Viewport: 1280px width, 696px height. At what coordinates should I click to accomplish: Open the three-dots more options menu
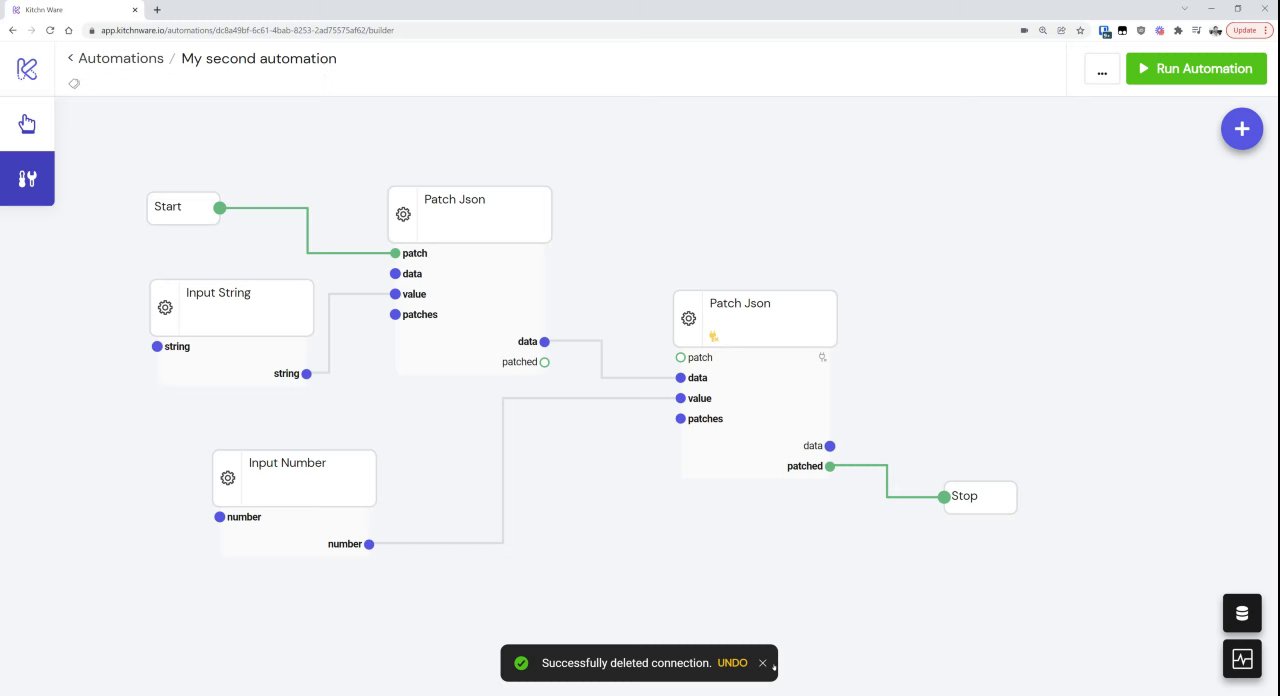coord(1102,69)
